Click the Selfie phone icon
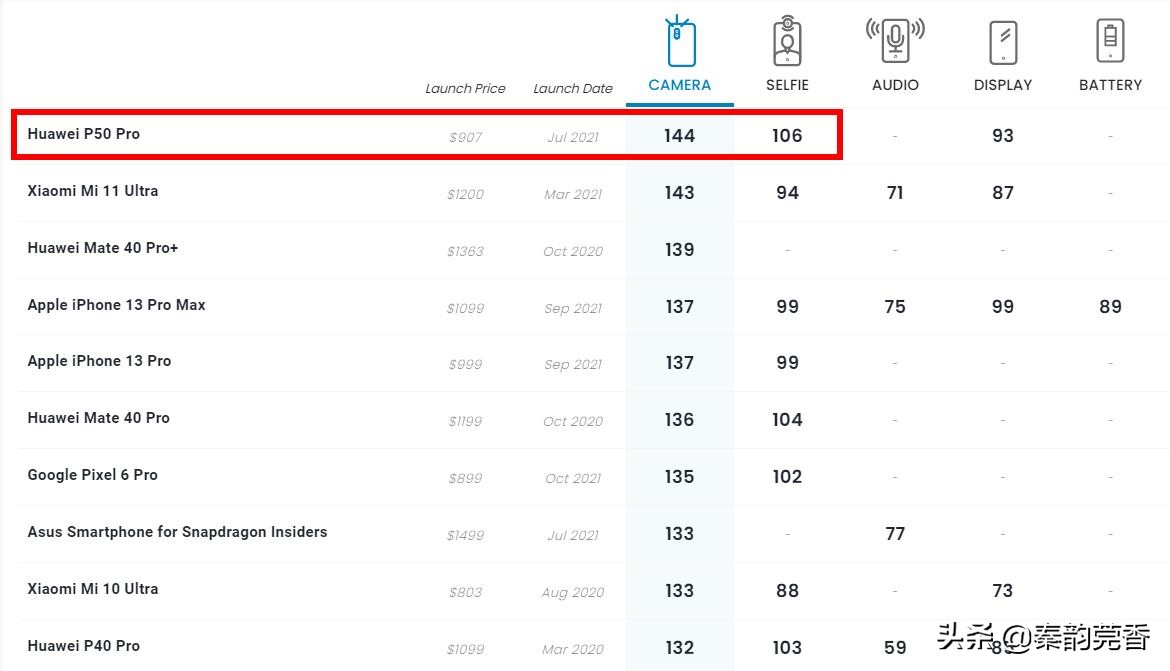 coord(787,41)
